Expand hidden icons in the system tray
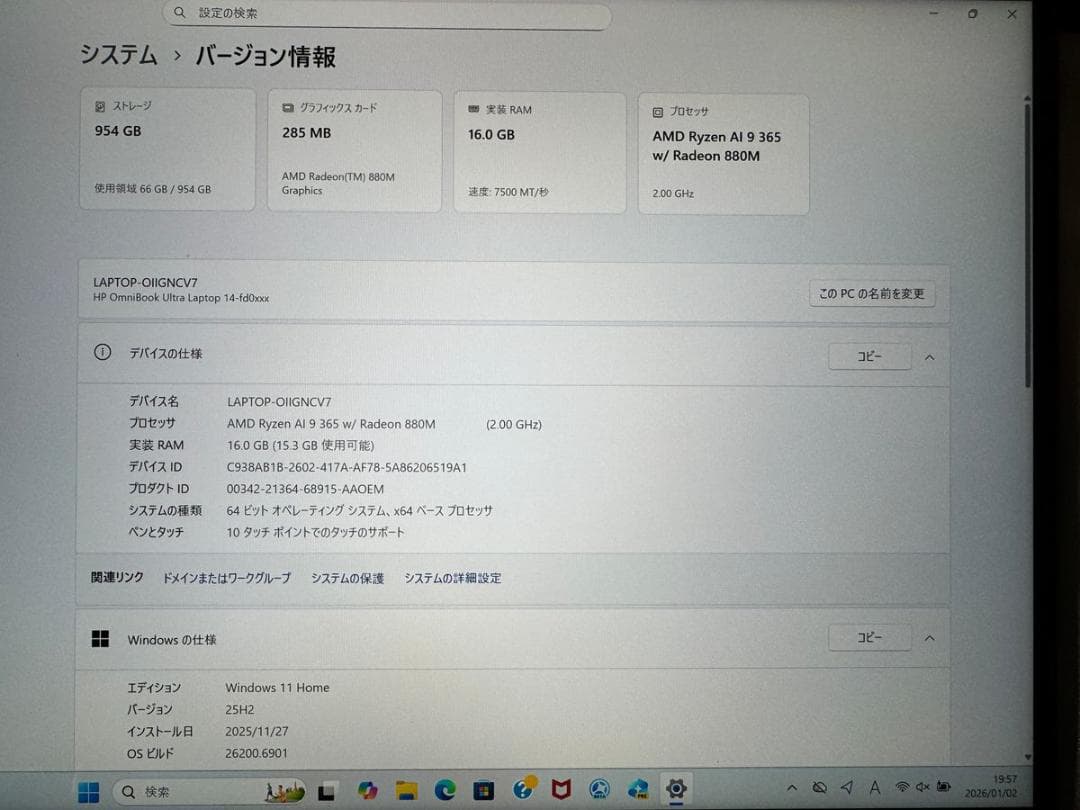This screenshot has height=810, width=1080. 792,787
